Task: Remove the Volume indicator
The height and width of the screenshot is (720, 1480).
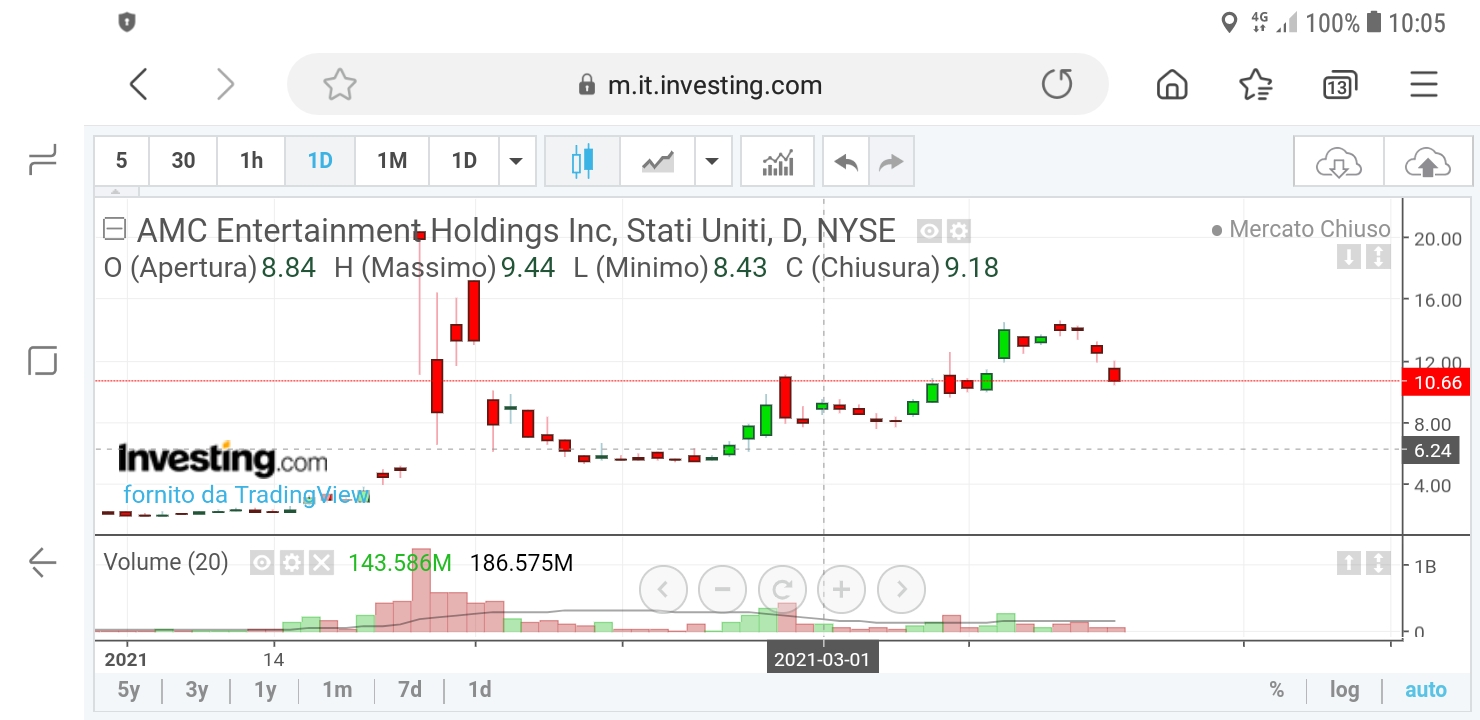Action: (321, 563)
